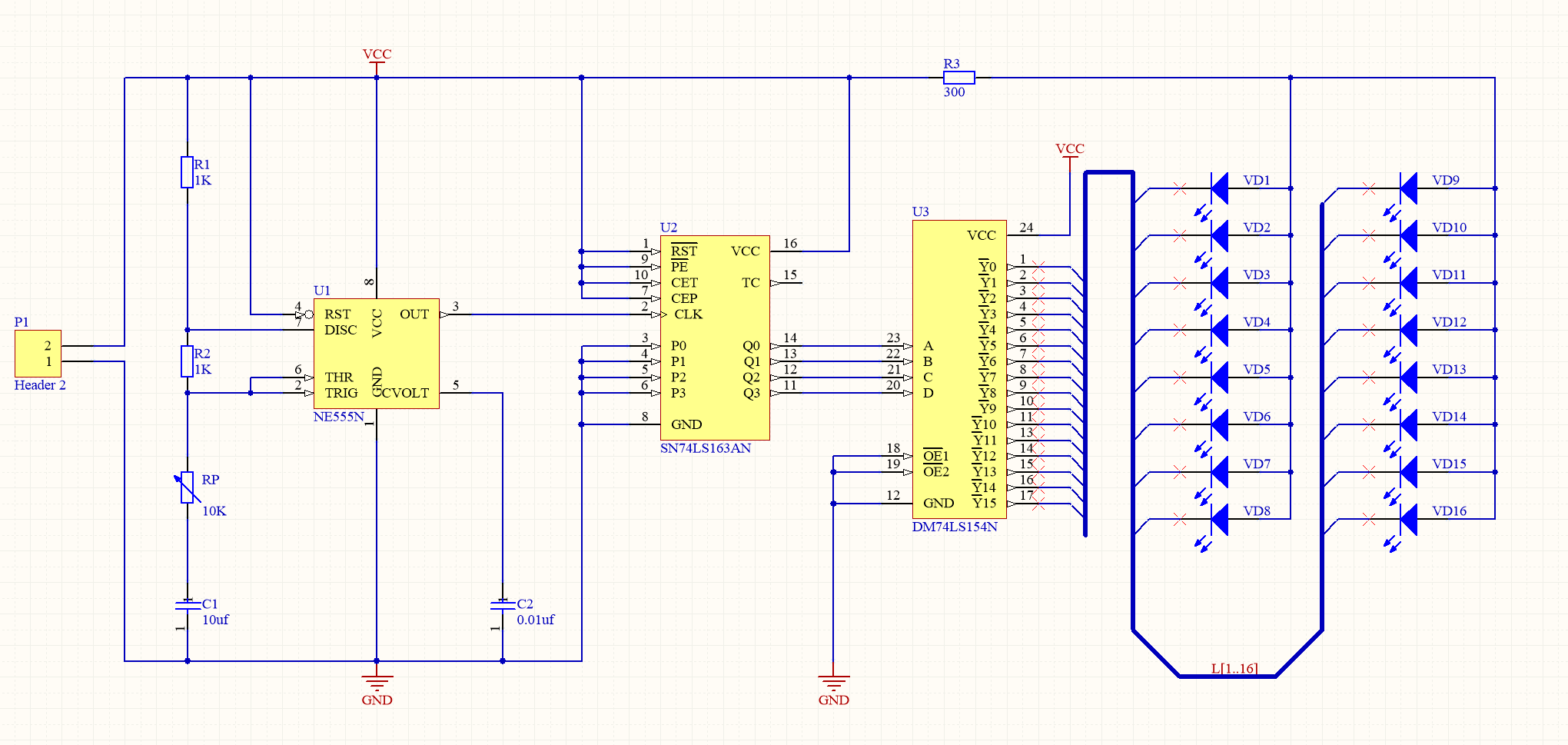Click the P1 designator label

[x=22, y=322]
